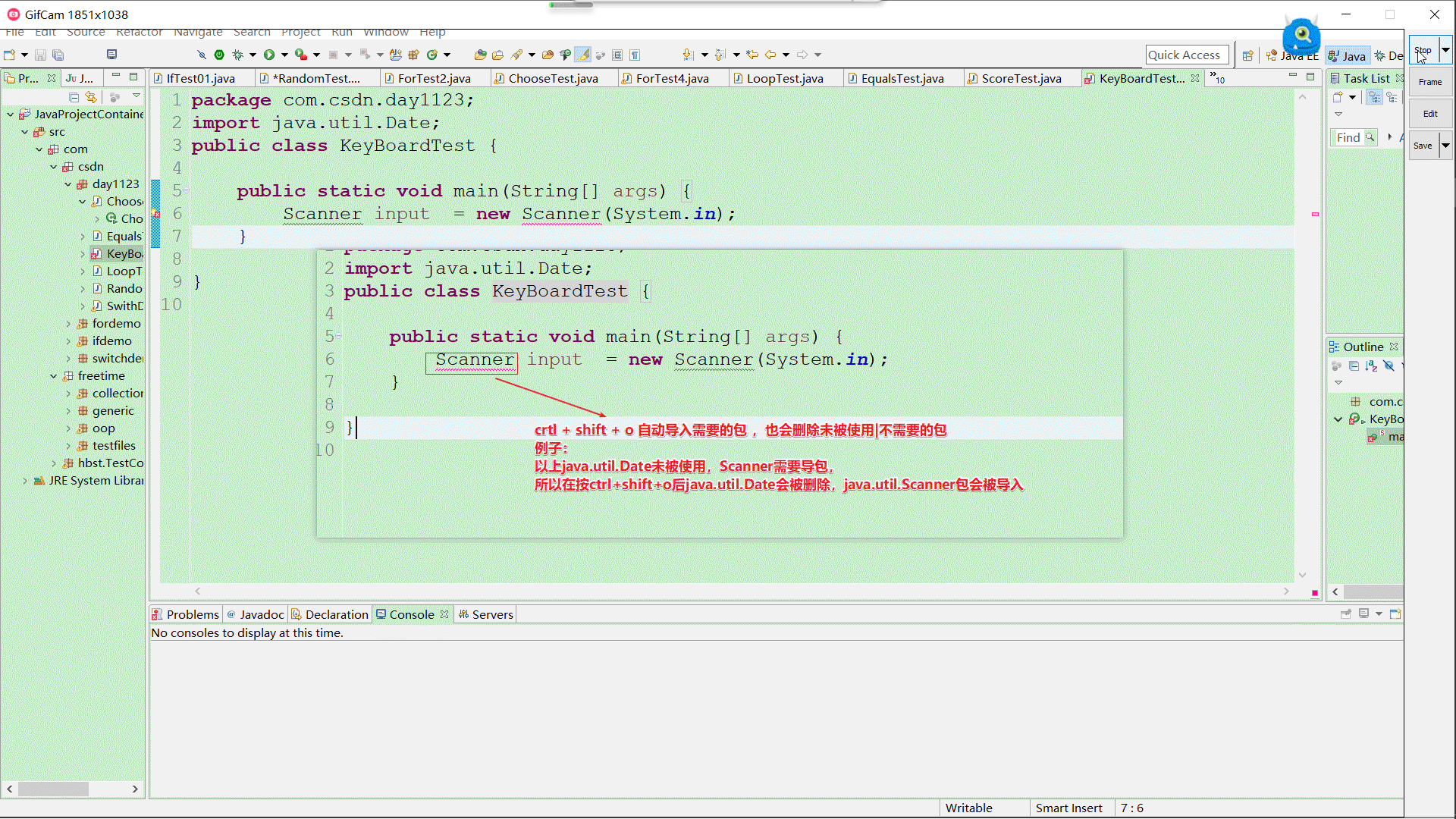The height and width of the screenshot is (819, 1456).
Task: Click the Back navigation yellow arrow
Action: (770, 55)
